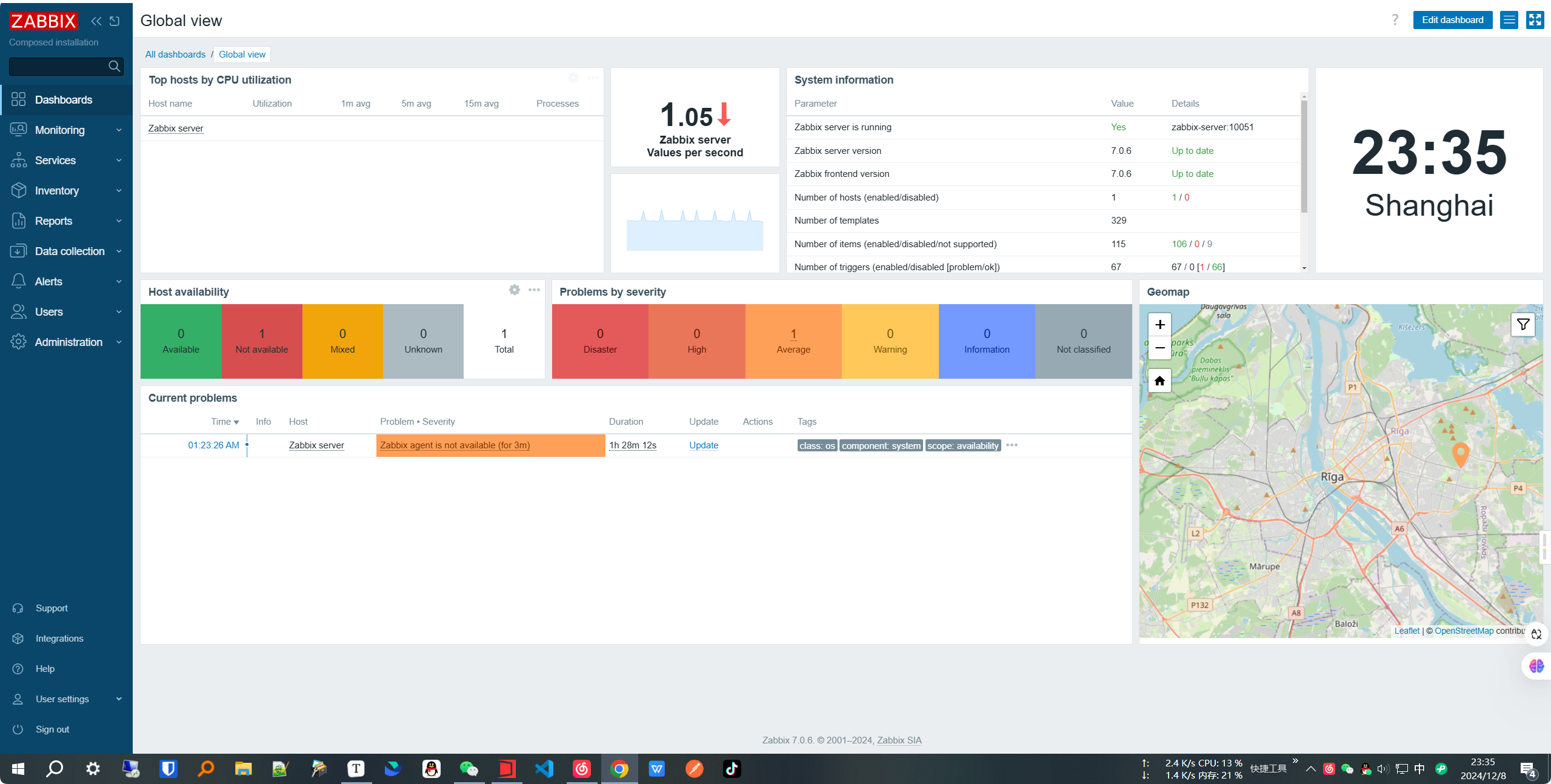Expand the Reports menu
This screenshot has width=1551, height=784.
pos(67,221)
